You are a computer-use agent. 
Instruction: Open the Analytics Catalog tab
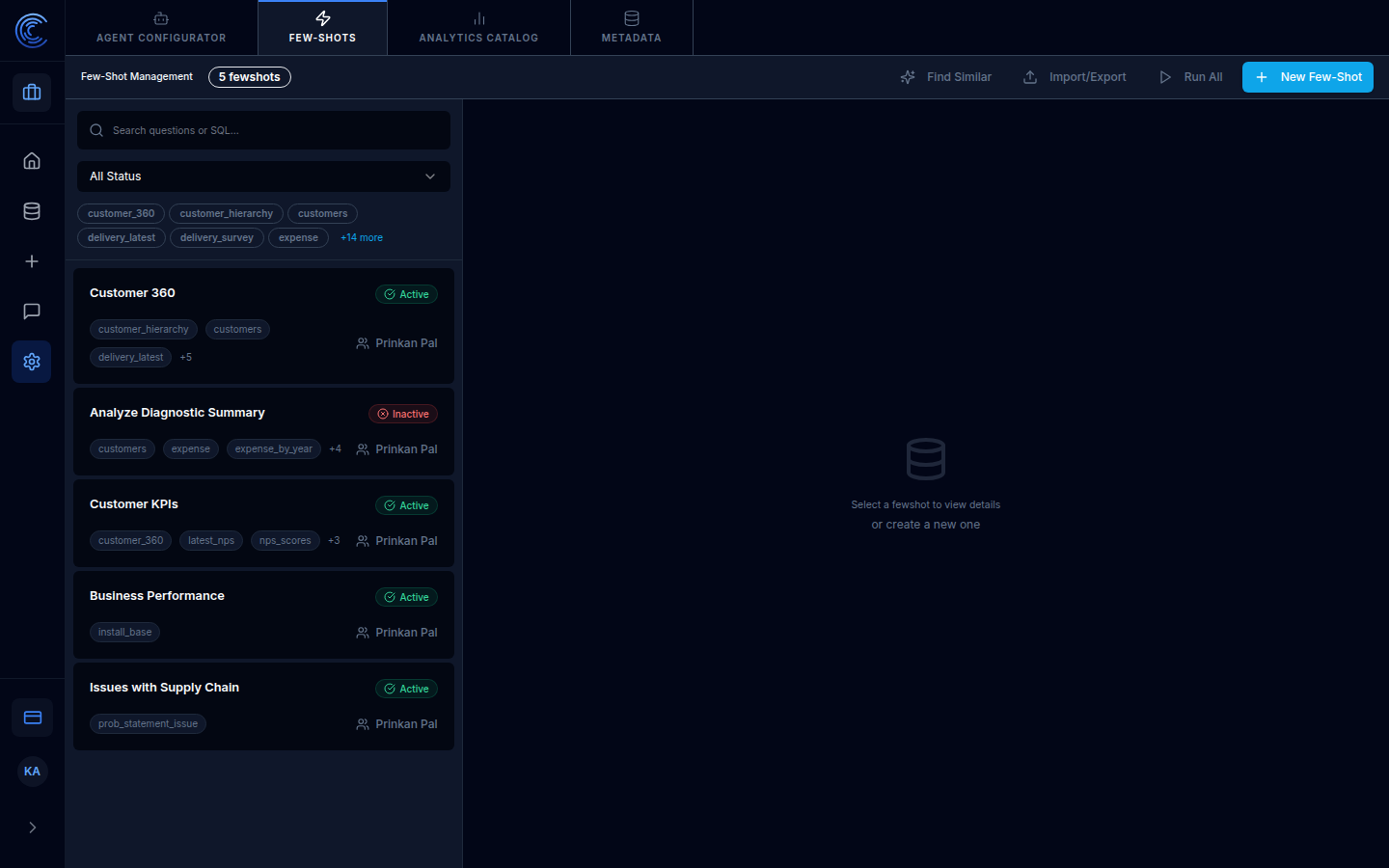[x=478, y=28]
